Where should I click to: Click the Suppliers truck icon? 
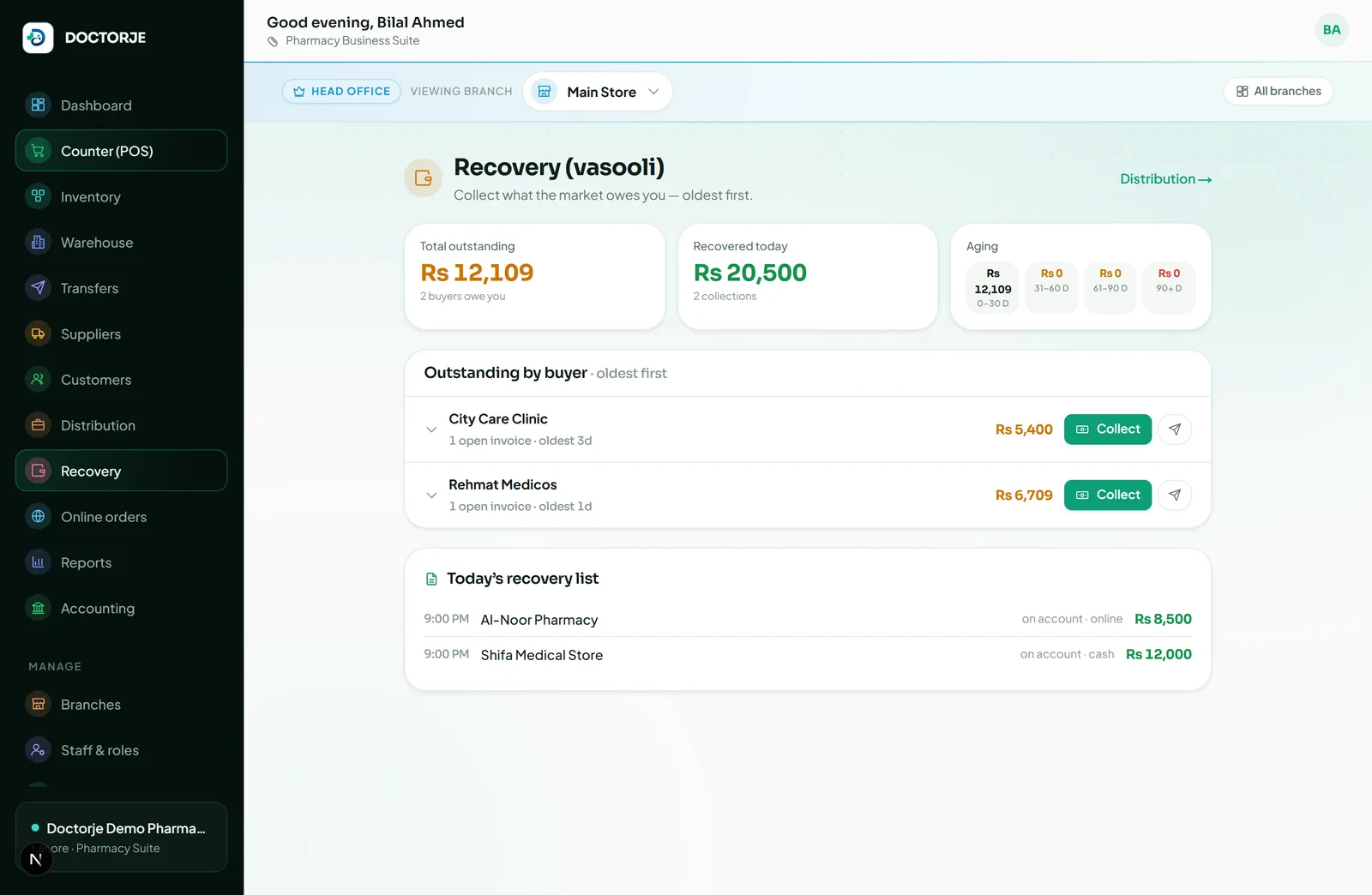[x=38, y=333]
